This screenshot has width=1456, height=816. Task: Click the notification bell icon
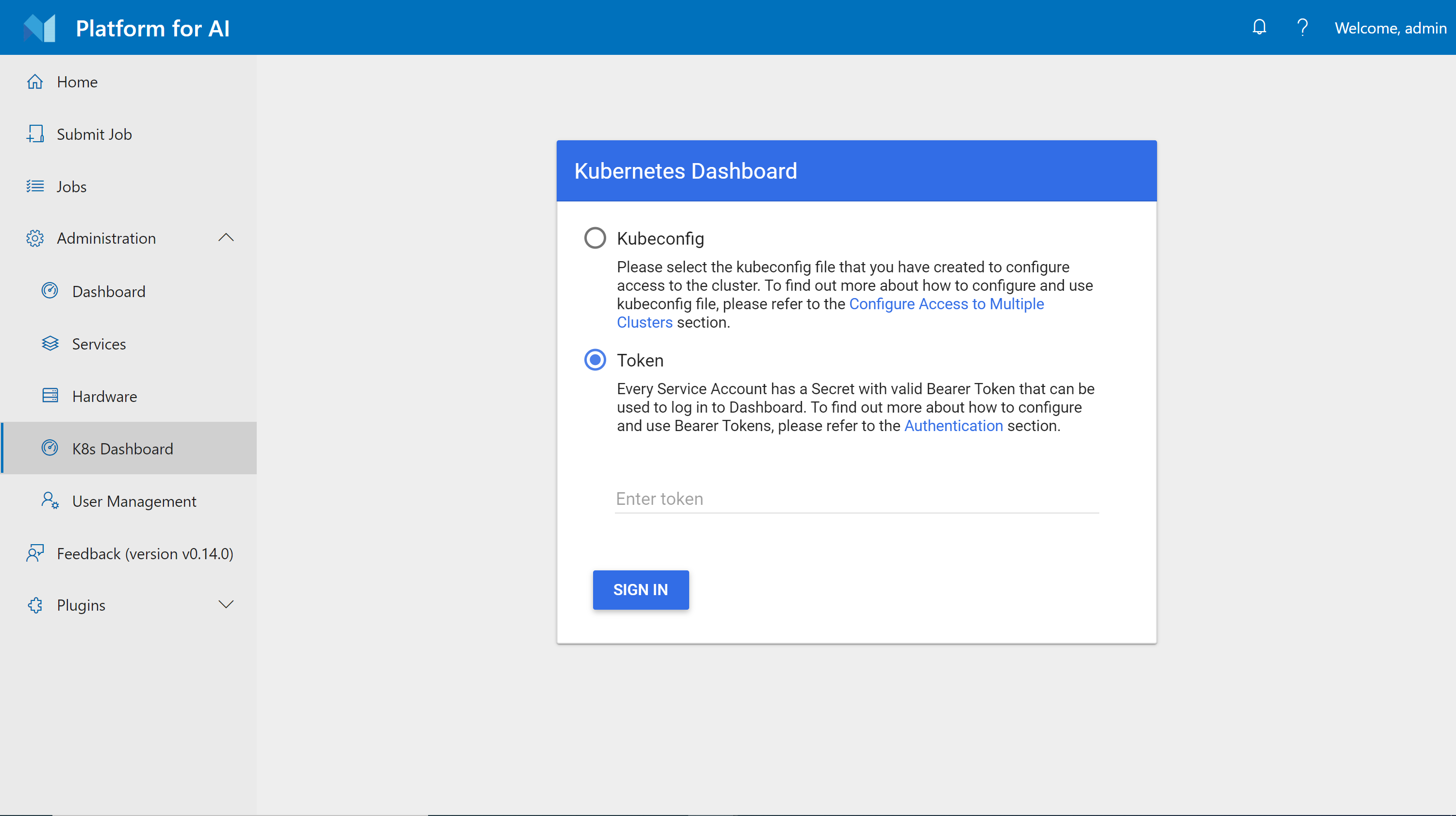pyautogui.click(x=1259, y=27)
